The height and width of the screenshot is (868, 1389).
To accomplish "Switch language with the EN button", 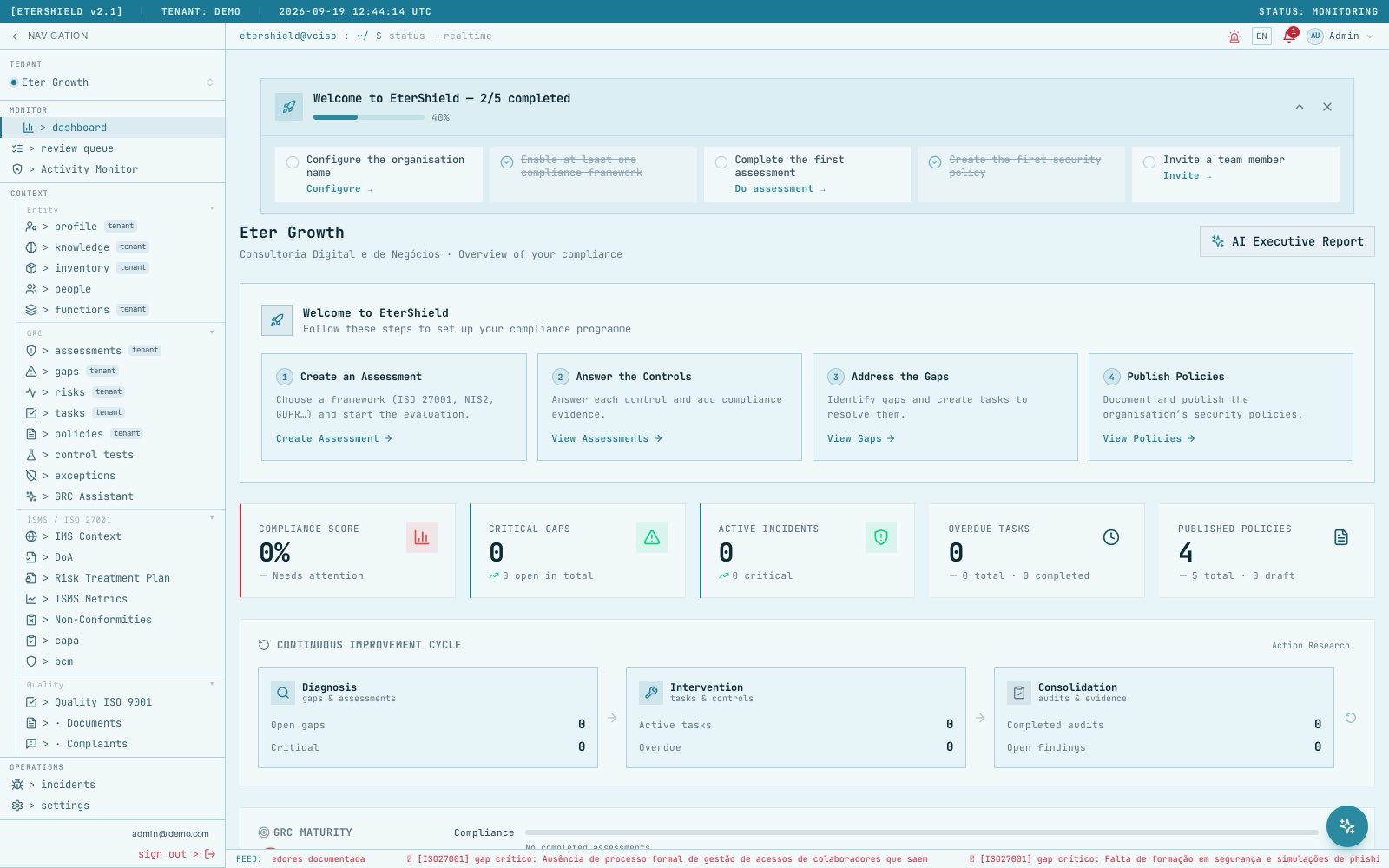I will (x=1261, y=36).
